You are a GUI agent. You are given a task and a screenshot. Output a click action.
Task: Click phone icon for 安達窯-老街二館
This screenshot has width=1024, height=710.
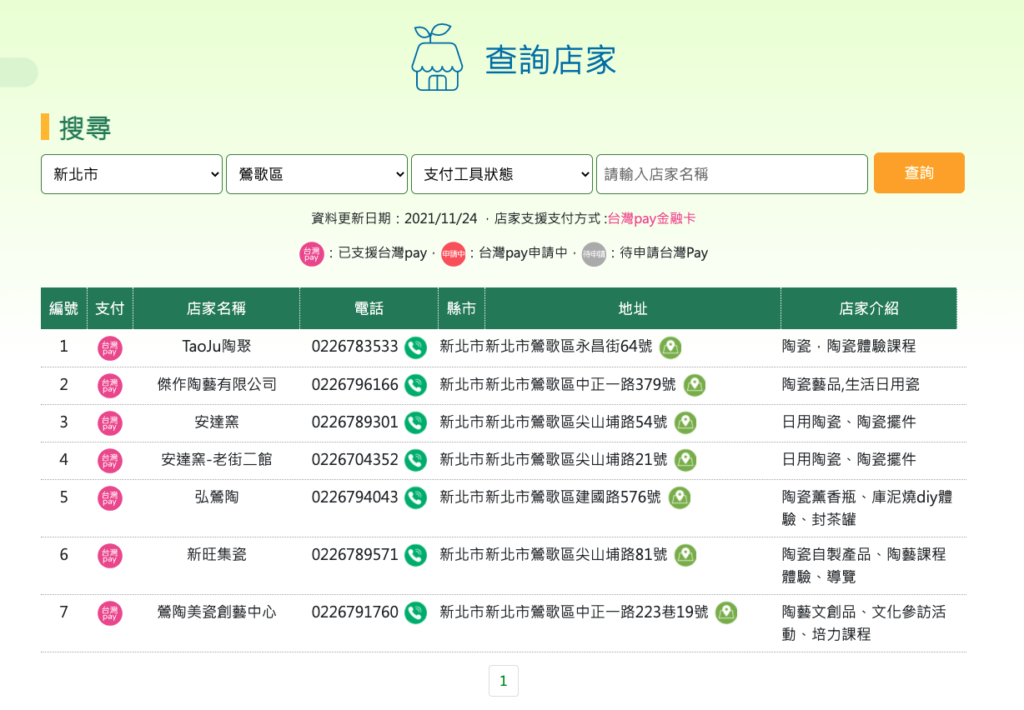415,460
